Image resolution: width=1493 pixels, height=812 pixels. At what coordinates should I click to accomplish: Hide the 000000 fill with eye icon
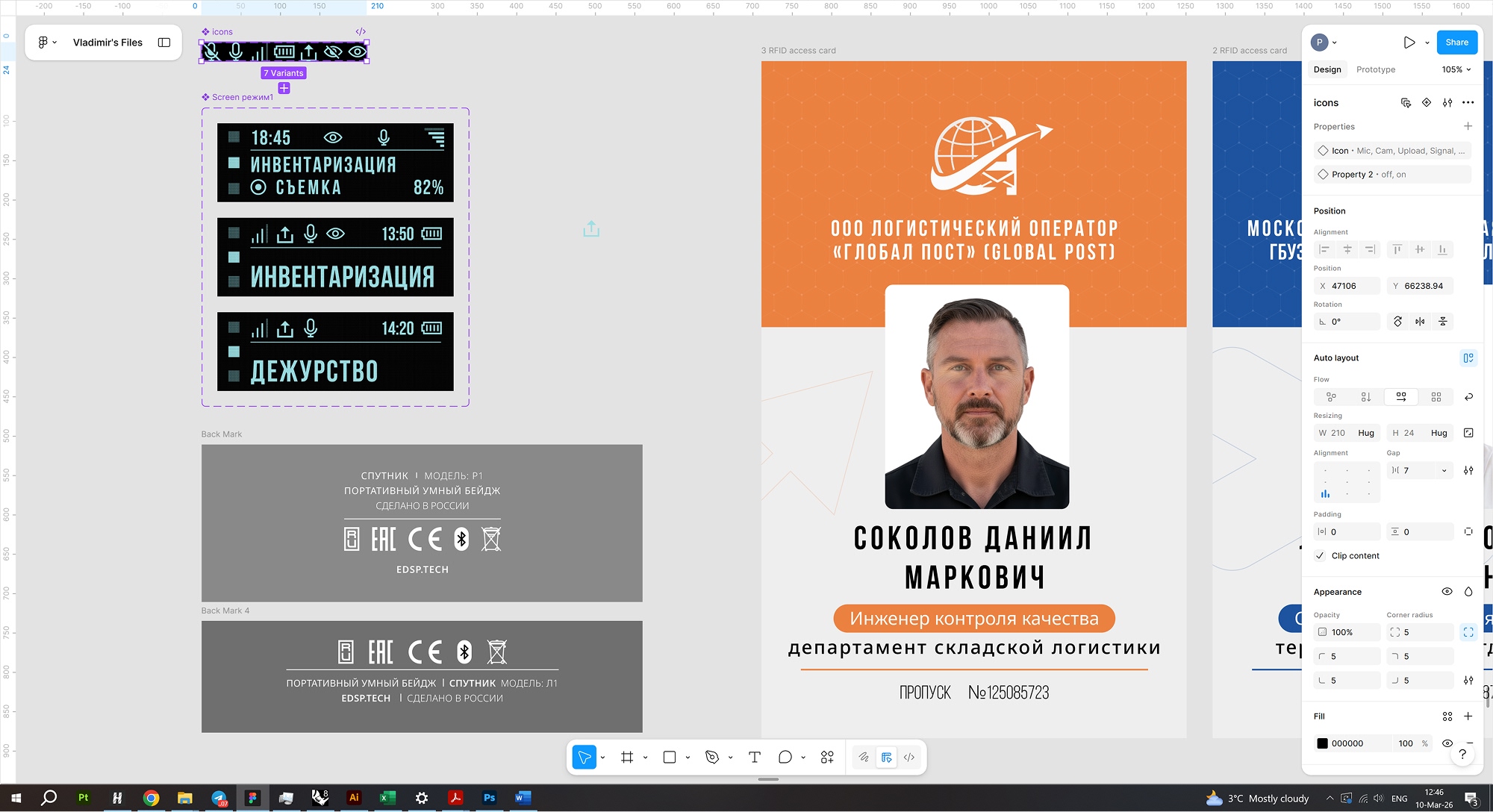pyautogui.click(x=1447, y=743)
